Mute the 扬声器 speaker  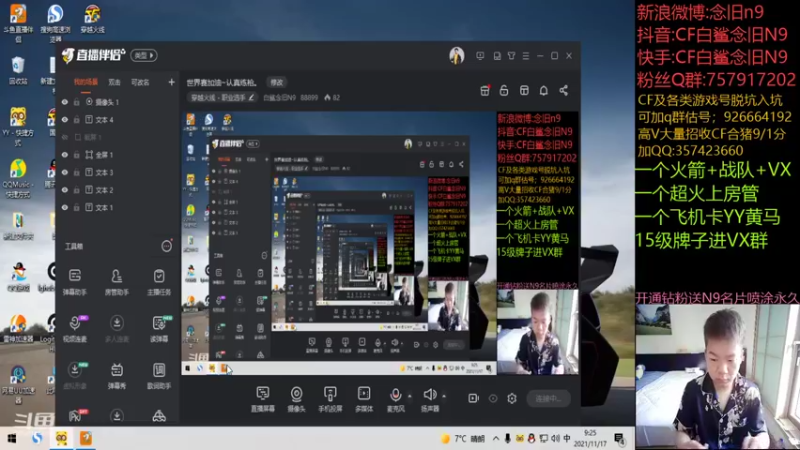pyautogui.click(x=430, y=394)
